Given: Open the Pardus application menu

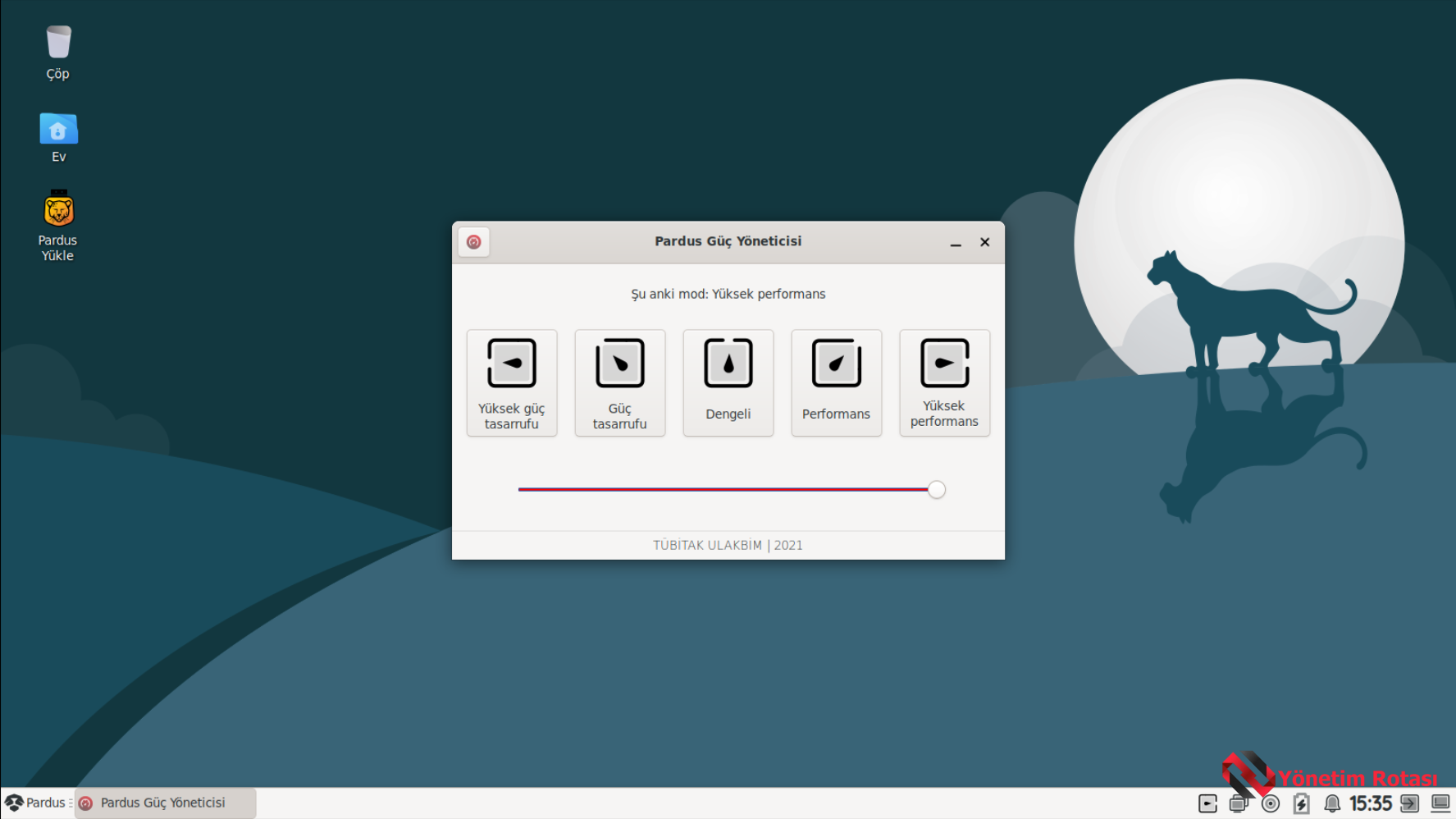Looking at the screenshot, I should point(35,803).
